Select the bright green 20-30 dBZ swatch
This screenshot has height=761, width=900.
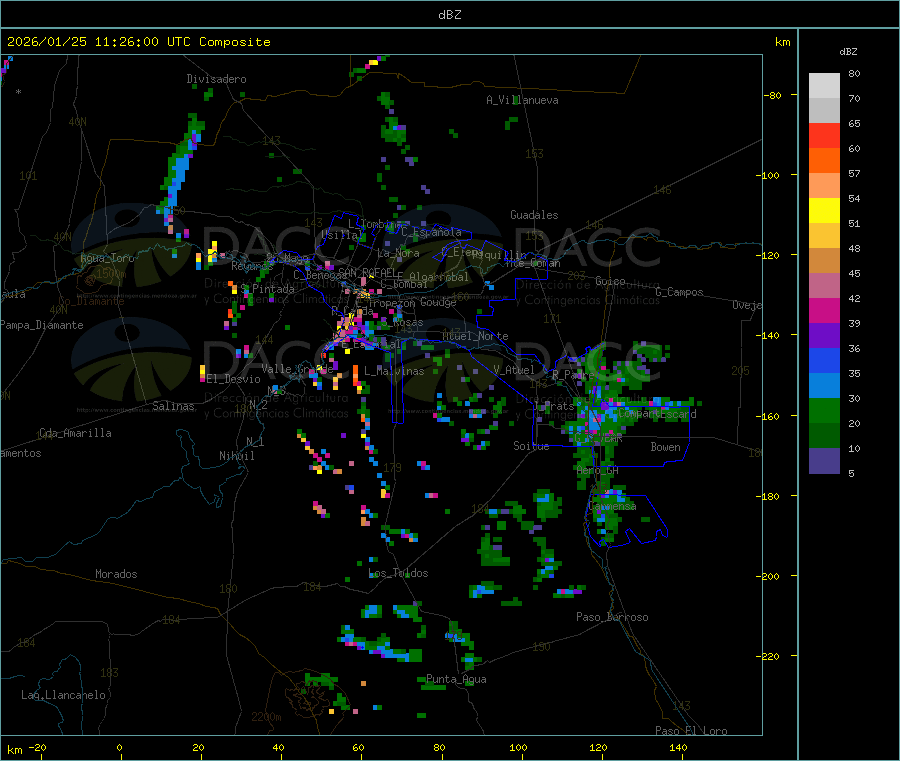click(824, 410)
